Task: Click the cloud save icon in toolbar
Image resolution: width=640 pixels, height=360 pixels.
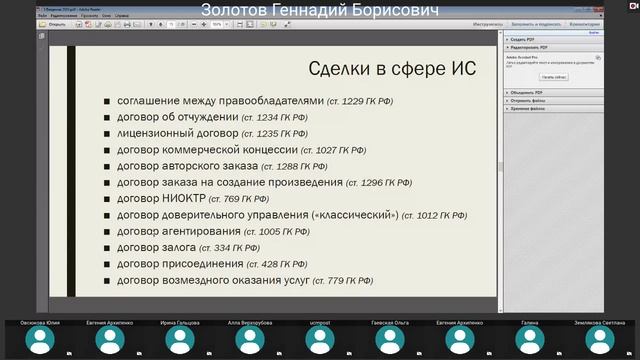Action: point(108,24)
